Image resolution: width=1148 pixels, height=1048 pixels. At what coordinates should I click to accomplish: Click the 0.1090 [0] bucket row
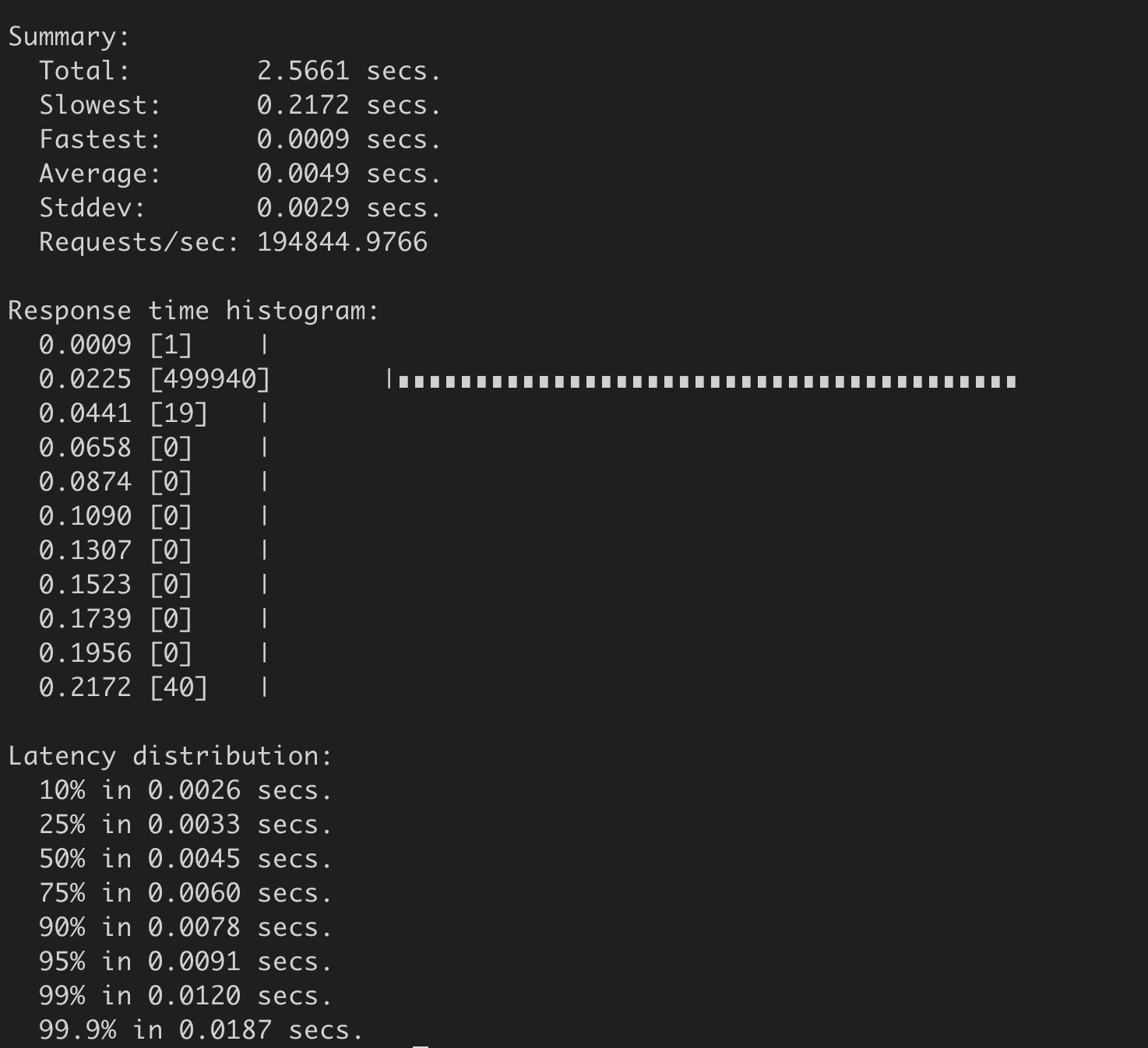click(x=153, y=516)
